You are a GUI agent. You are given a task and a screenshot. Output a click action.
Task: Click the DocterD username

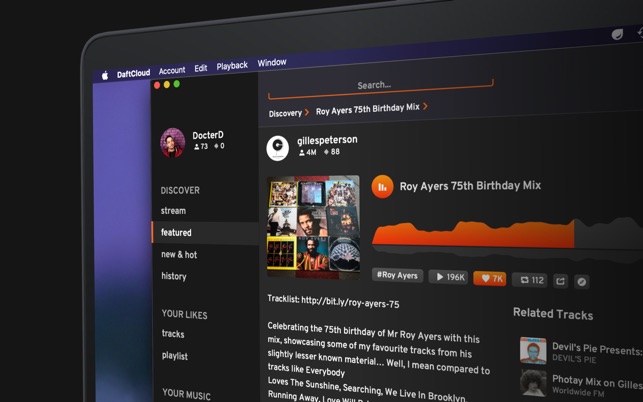coord(208,135)
